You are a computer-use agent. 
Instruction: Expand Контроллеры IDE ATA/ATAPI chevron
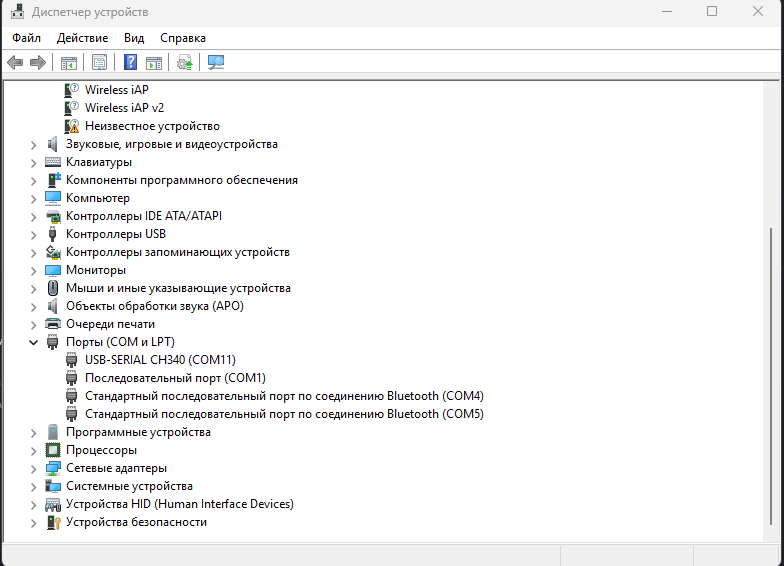[x=34, y=217]
